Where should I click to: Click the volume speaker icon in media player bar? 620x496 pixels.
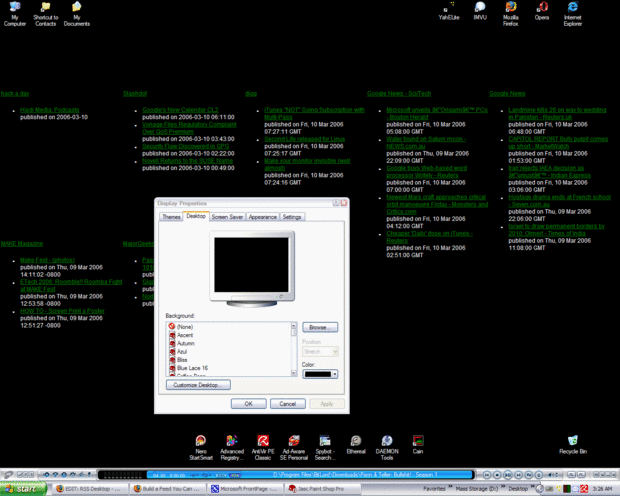click(x=550, y=475)
